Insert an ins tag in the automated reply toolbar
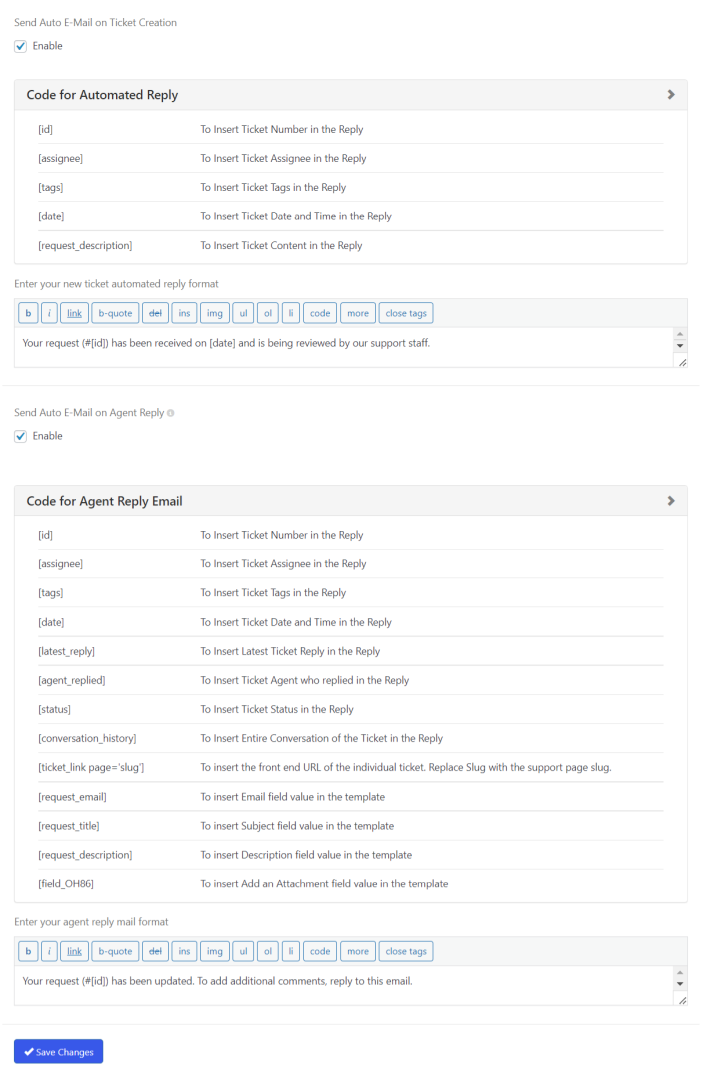The height and width of the screenshot is (1076, 703). click(x=184, y=312)
